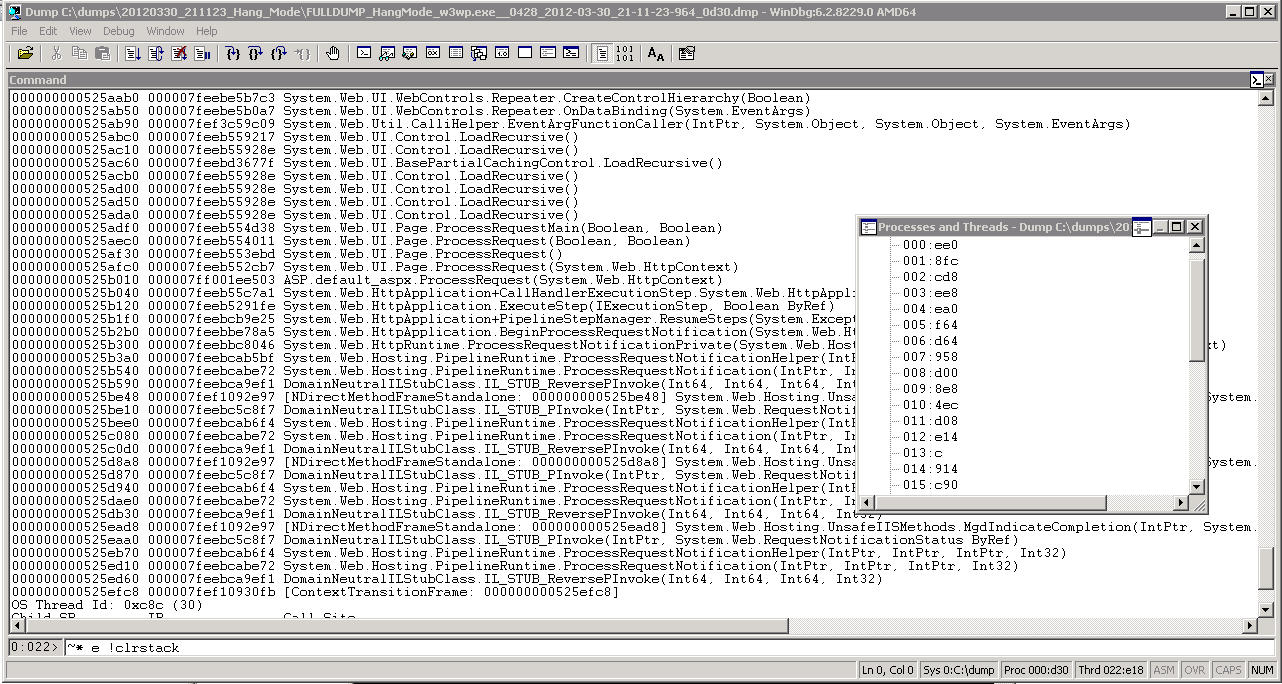The height and width of the screenshot is (684, 1282).
Task: Click the Font (AA) toolbar icon
Action: [655, 53]
